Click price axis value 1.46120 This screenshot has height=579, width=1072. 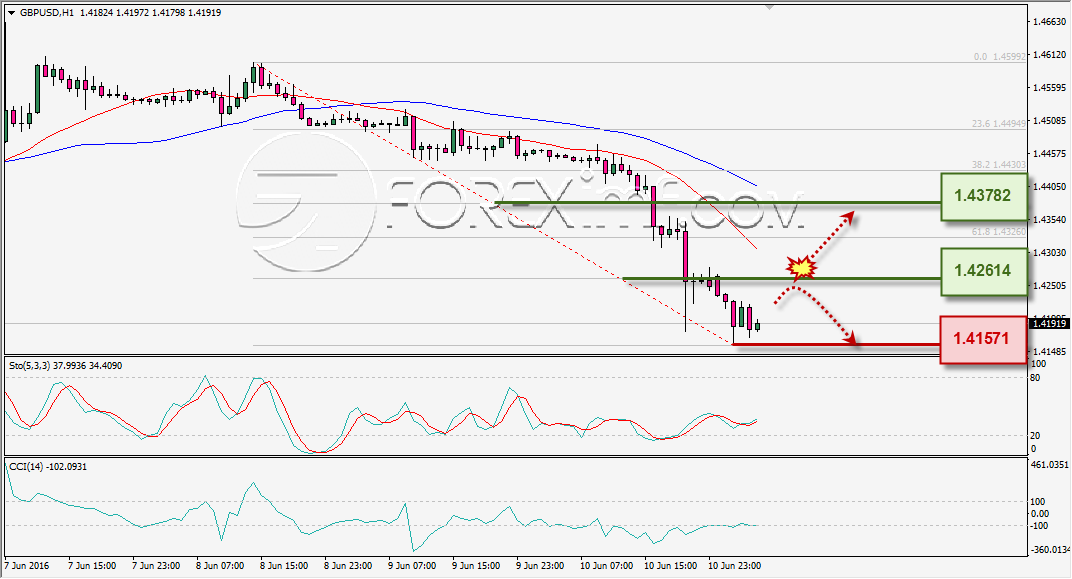(x=1049, y=55)
